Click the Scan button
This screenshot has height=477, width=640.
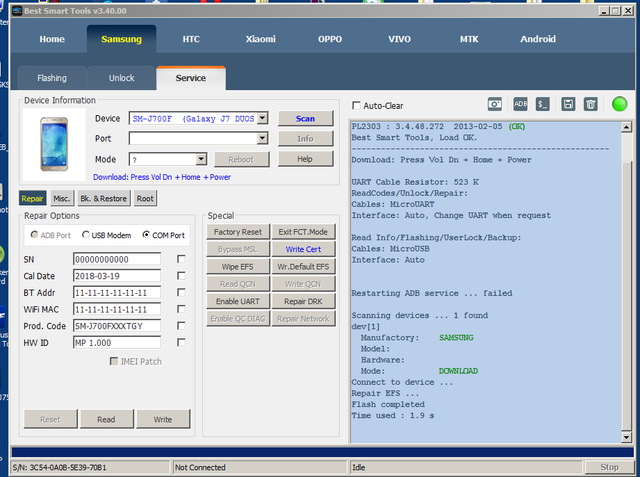pos(305,118)
